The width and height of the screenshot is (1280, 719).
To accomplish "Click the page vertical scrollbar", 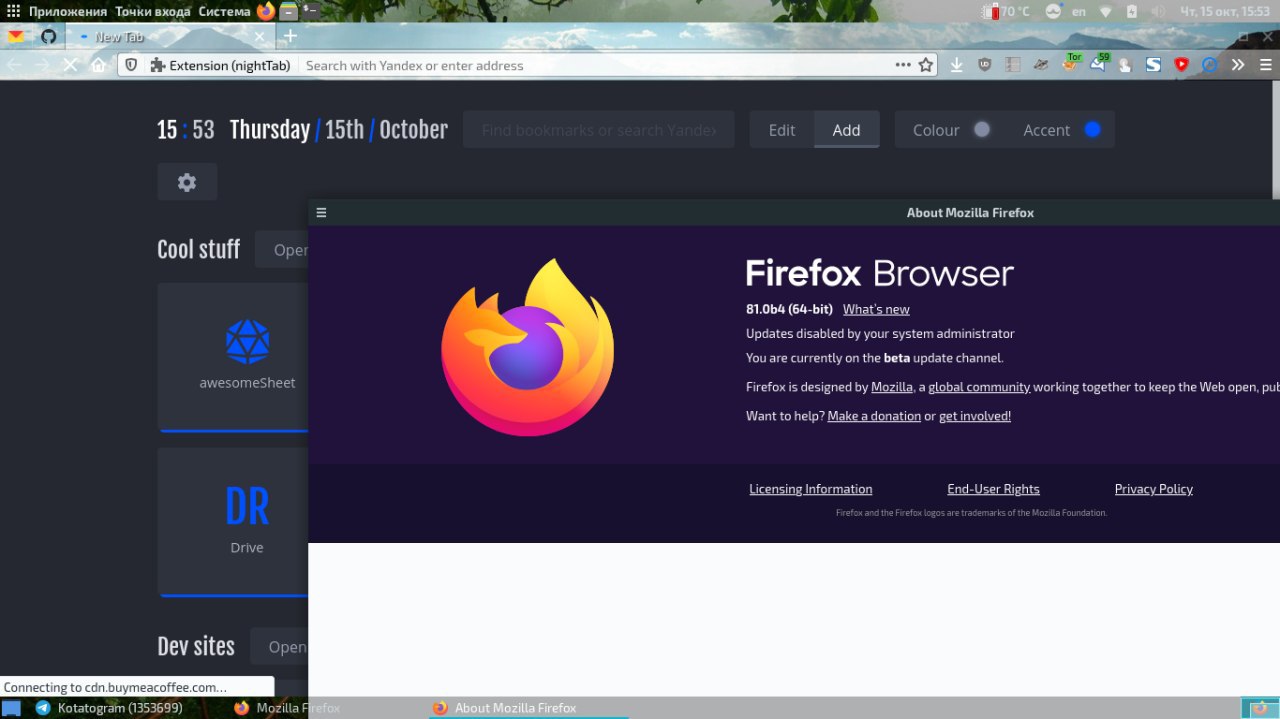I will pos(1275,140).
